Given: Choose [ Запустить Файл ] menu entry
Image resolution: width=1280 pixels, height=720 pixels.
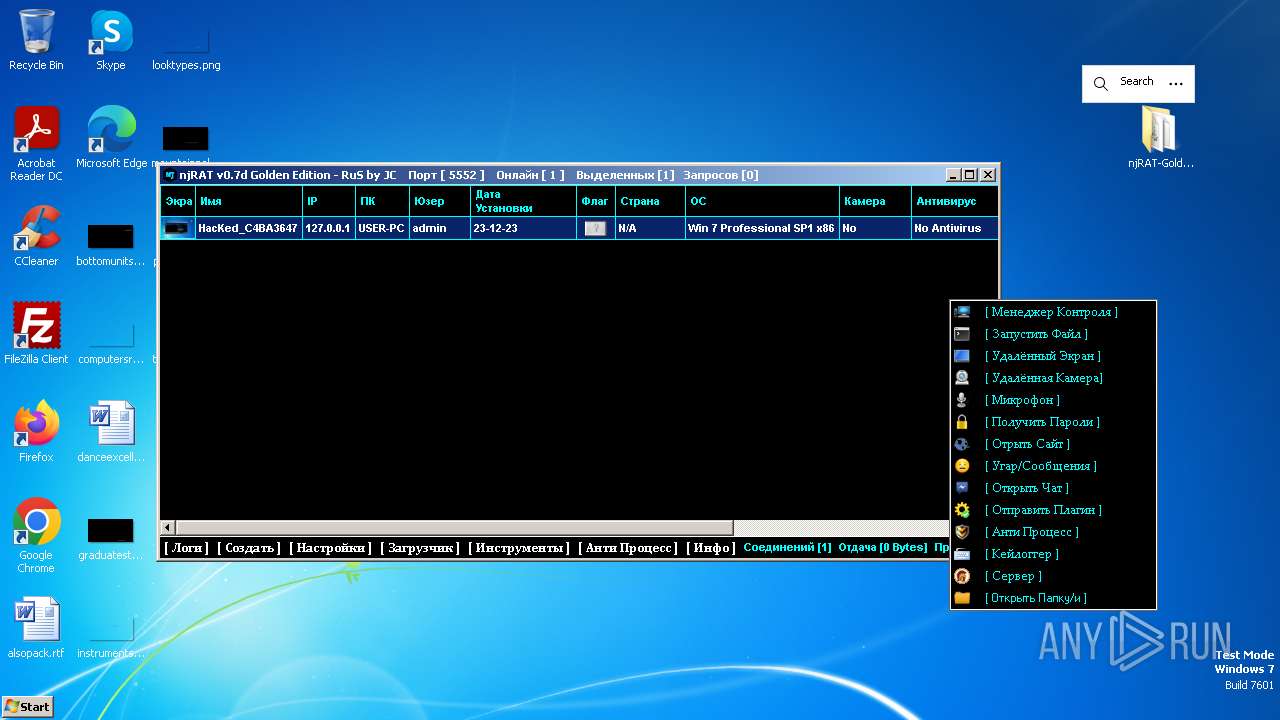Looking at the screenshot, I should (x=1036, y=334).
